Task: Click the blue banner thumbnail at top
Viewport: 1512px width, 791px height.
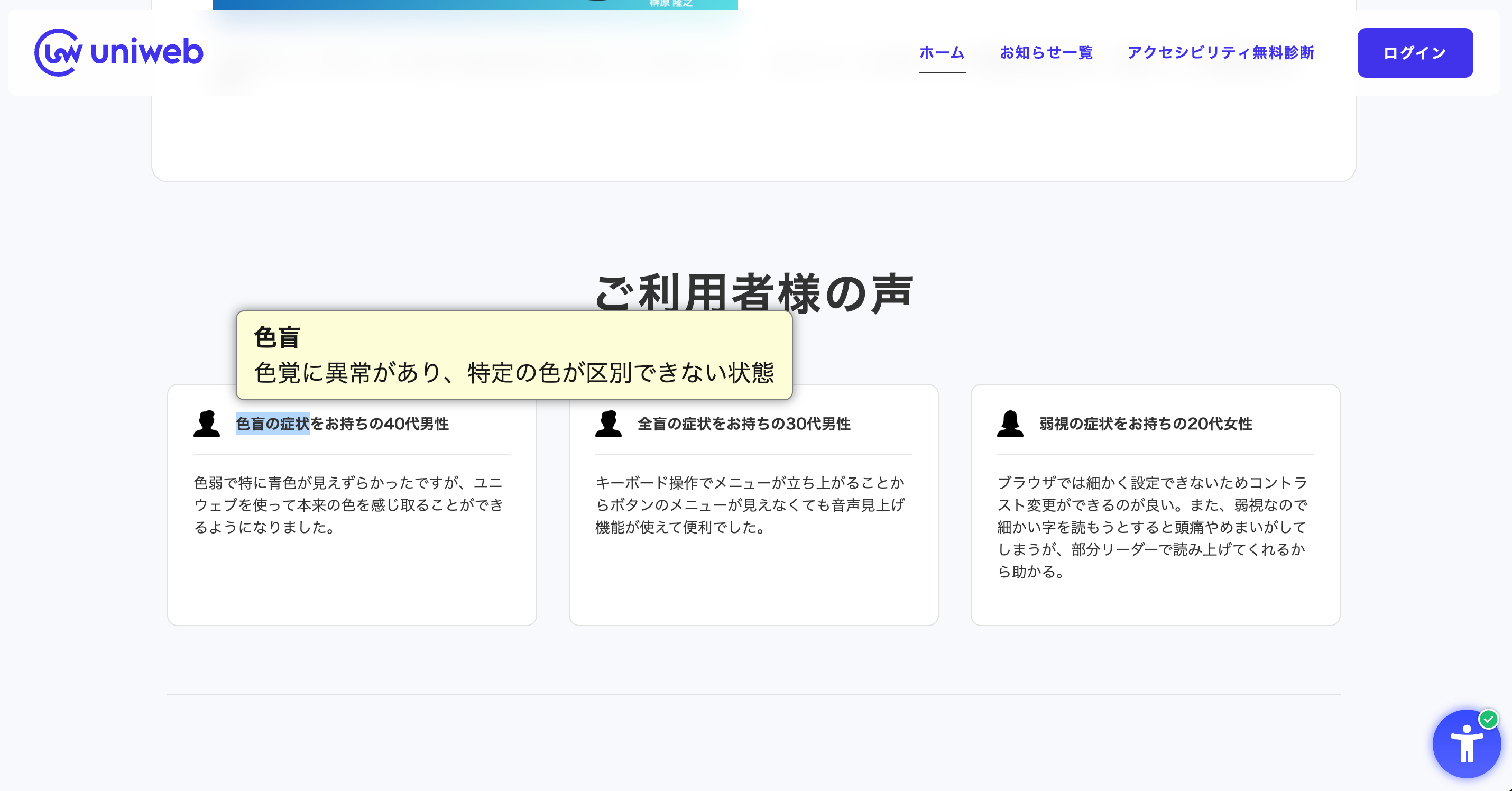Action: tap(474, 4)
